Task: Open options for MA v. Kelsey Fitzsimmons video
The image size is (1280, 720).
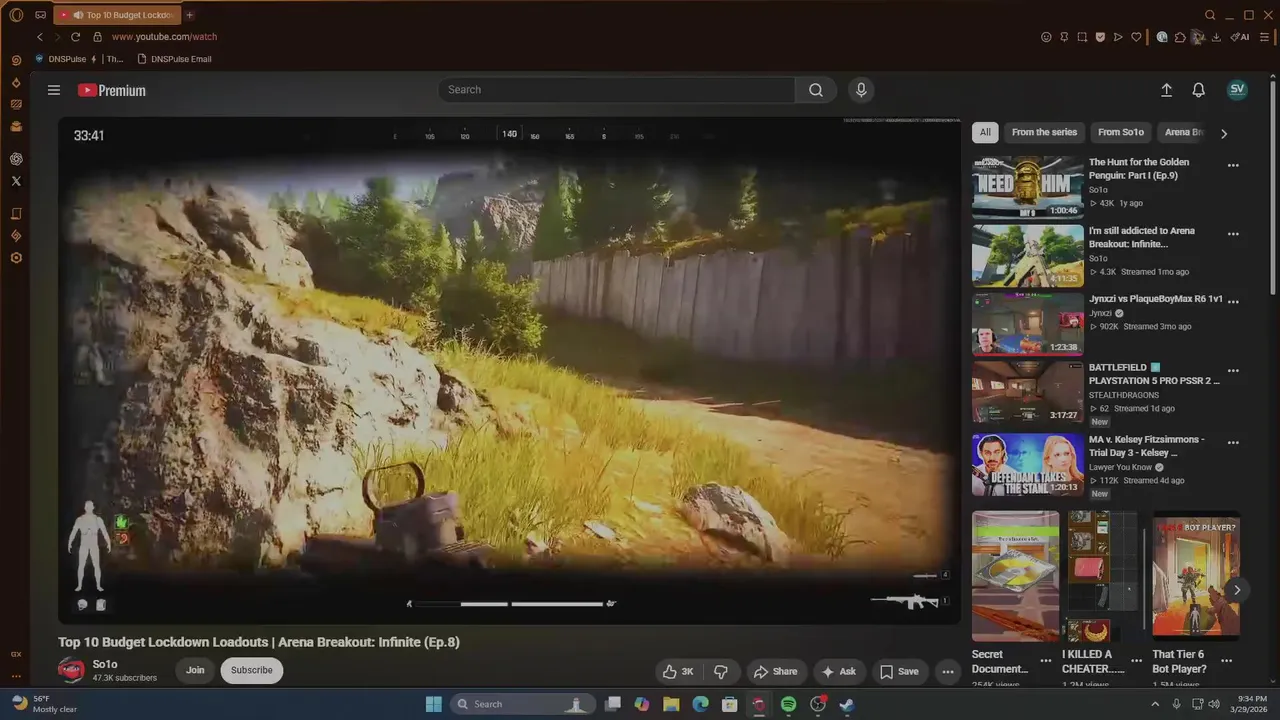Action: click(x=1233, y=443)
